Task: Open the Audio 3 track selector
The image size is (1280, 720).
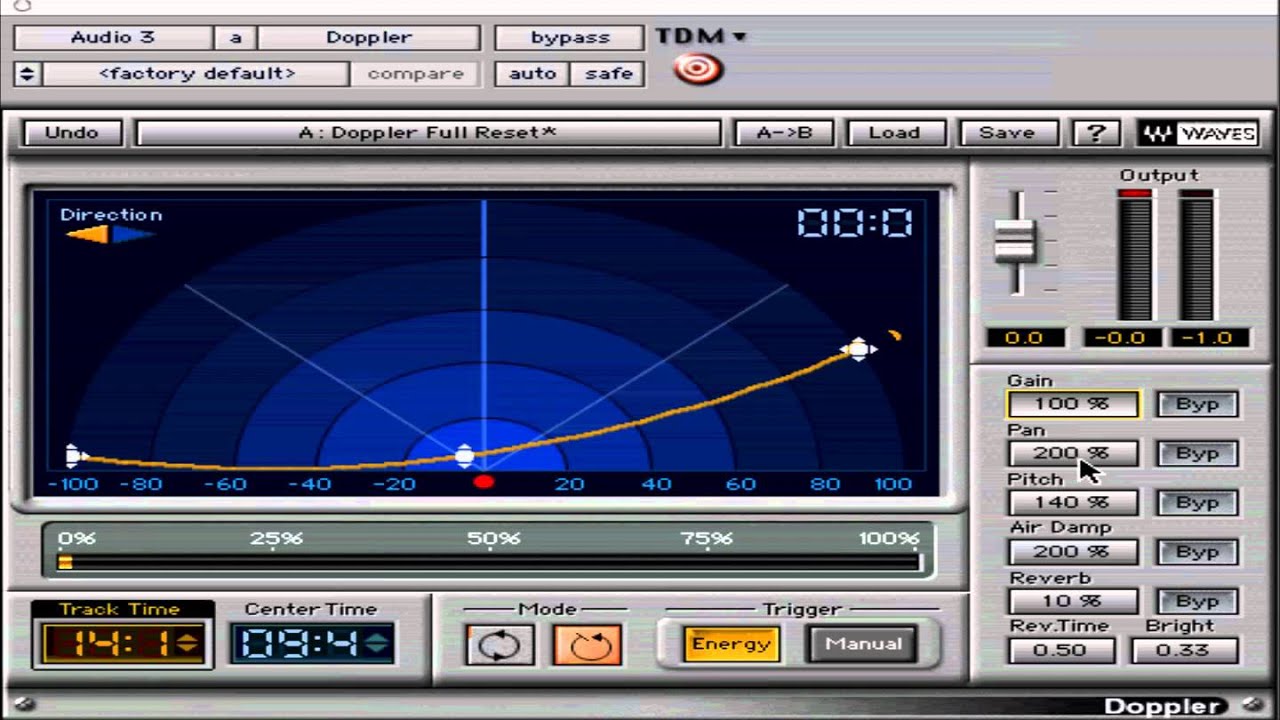Action: 113,38
